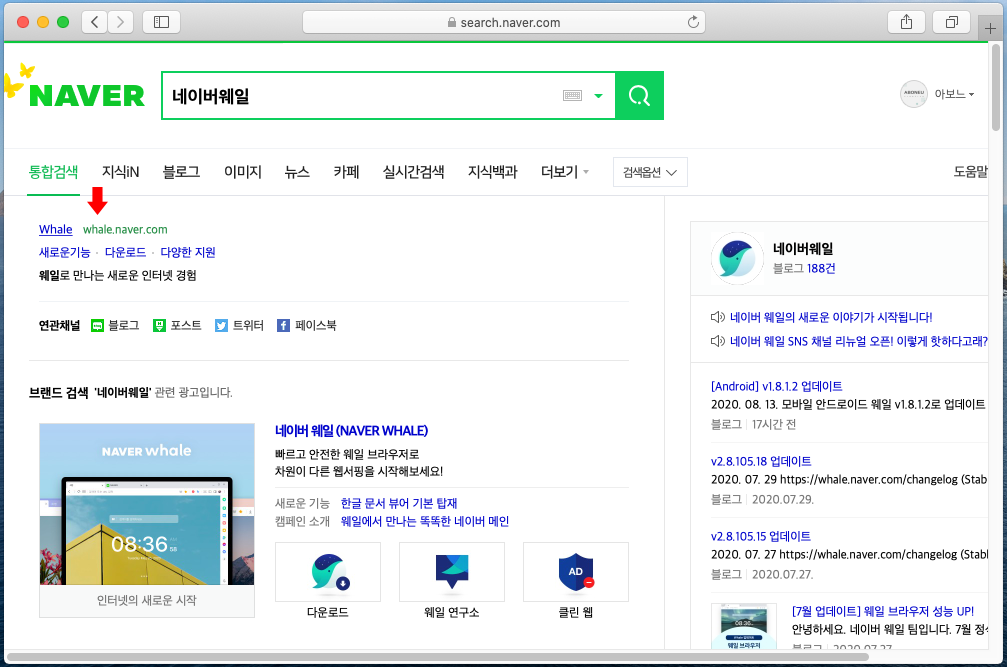Open the 아보느 user account menu
Viewport: 1007px width, 667px height.
[954, 94]
